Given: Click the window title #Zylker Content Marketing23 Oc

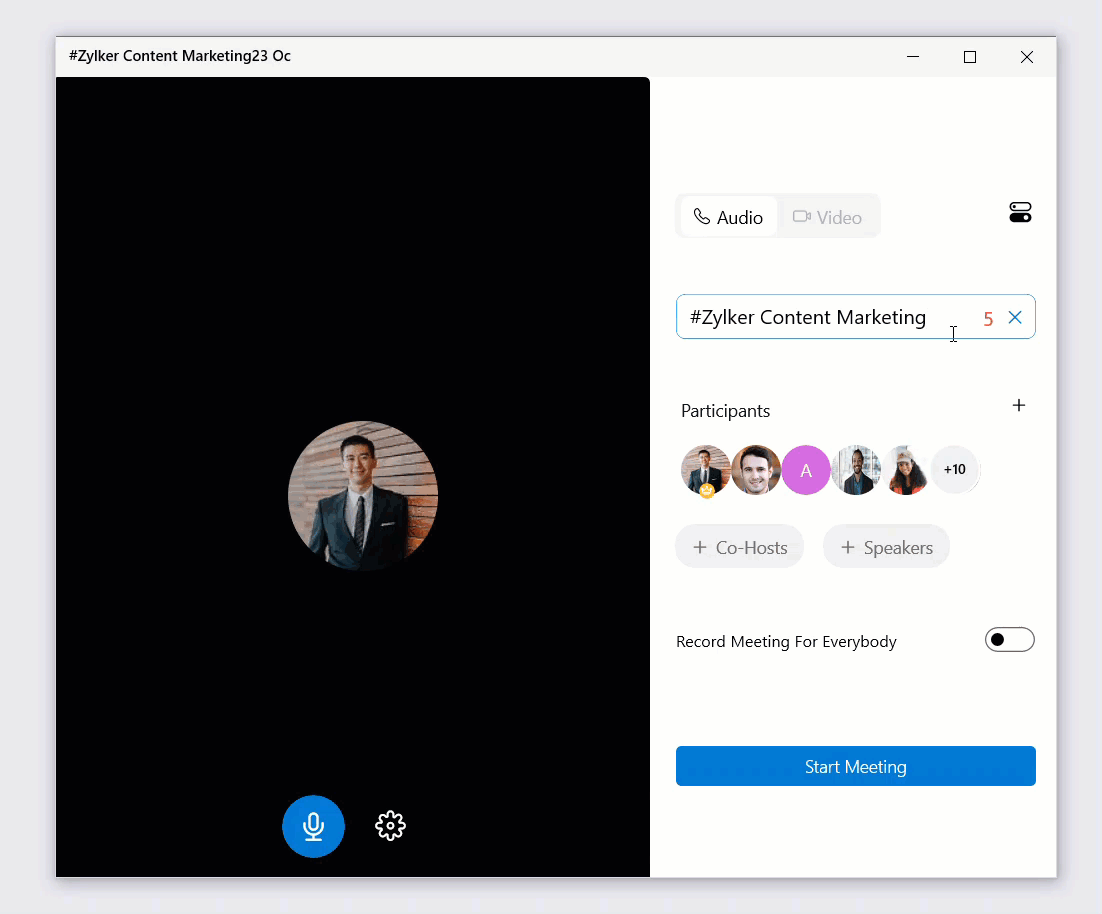Looking at the screenshot, I should pos(180,56).
